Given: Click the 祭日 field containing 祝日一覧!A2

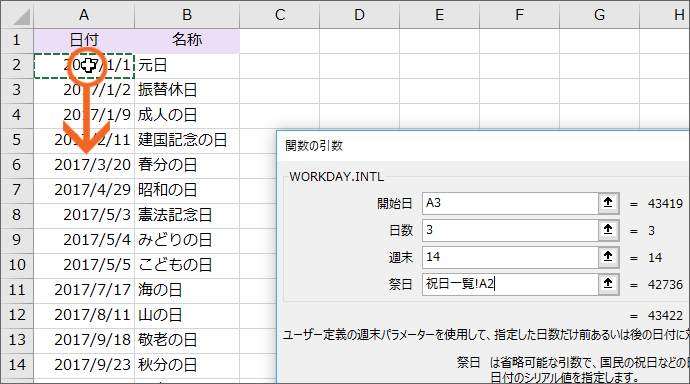Looking at the screenshot, I should tap(510, 285).
